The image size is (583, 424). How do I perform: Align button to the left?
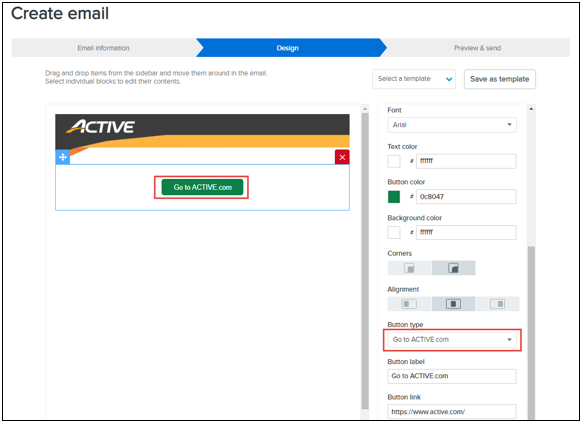tap(409, 304)
